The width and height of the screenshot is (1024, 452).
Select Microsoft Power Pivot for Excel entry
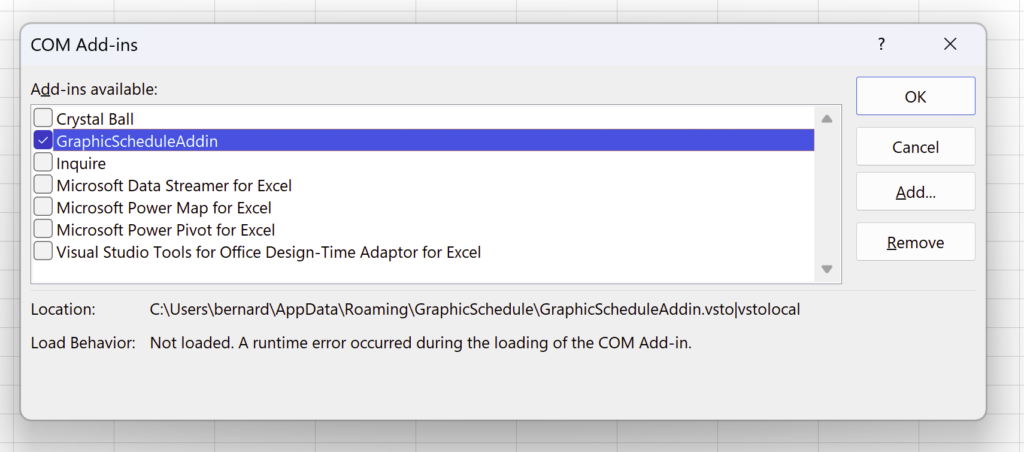pyautogui.click(x=166, y=230)
